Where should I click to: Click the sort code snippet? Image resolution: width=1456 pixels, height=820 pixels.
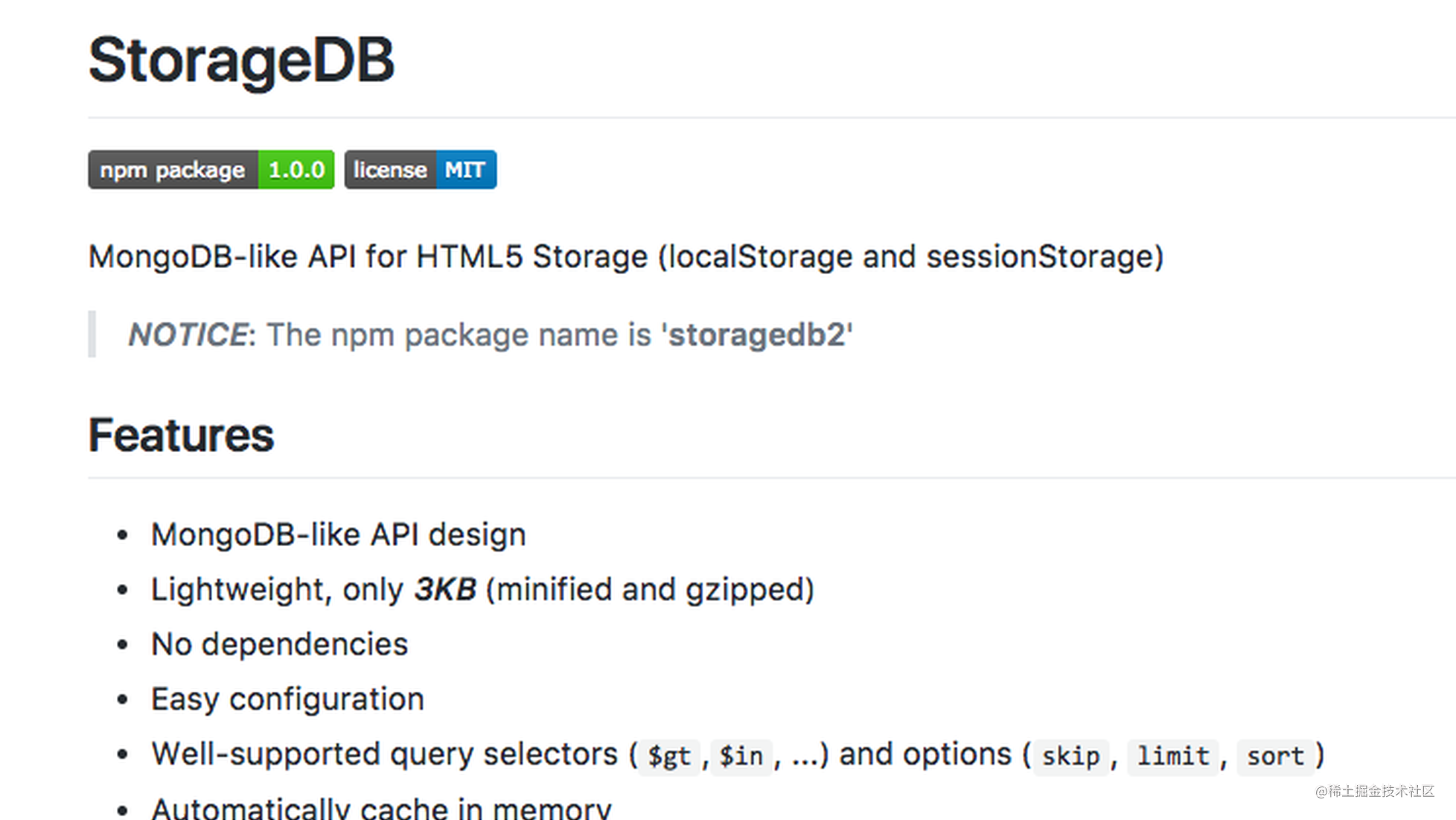[x=1276, y=757]
